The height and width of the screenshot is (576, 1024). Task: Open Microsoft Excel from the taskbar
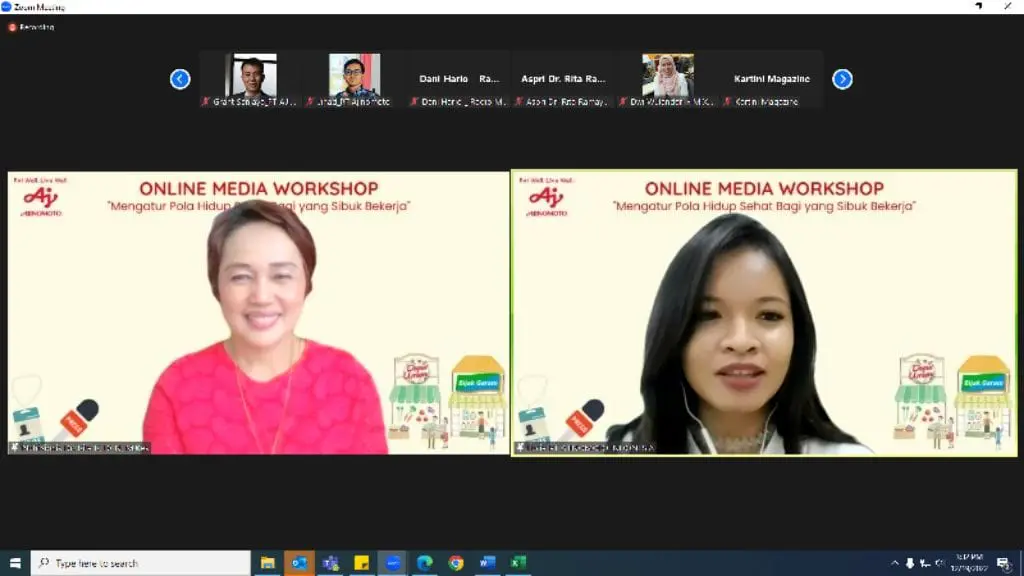coord(519,563)
